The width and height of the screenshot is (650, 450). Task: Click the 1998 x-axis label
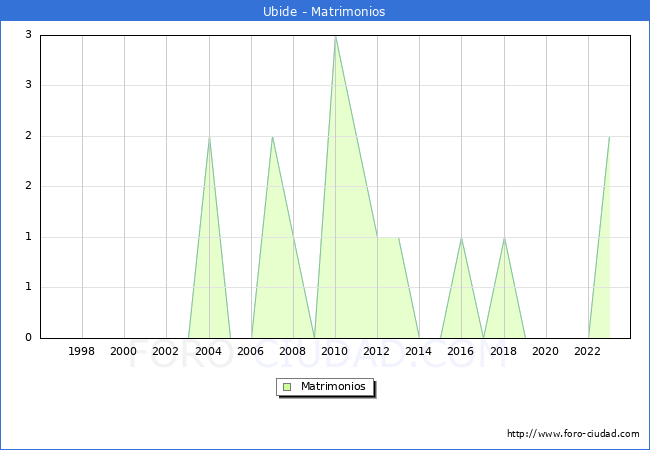(x=82, y=351)
